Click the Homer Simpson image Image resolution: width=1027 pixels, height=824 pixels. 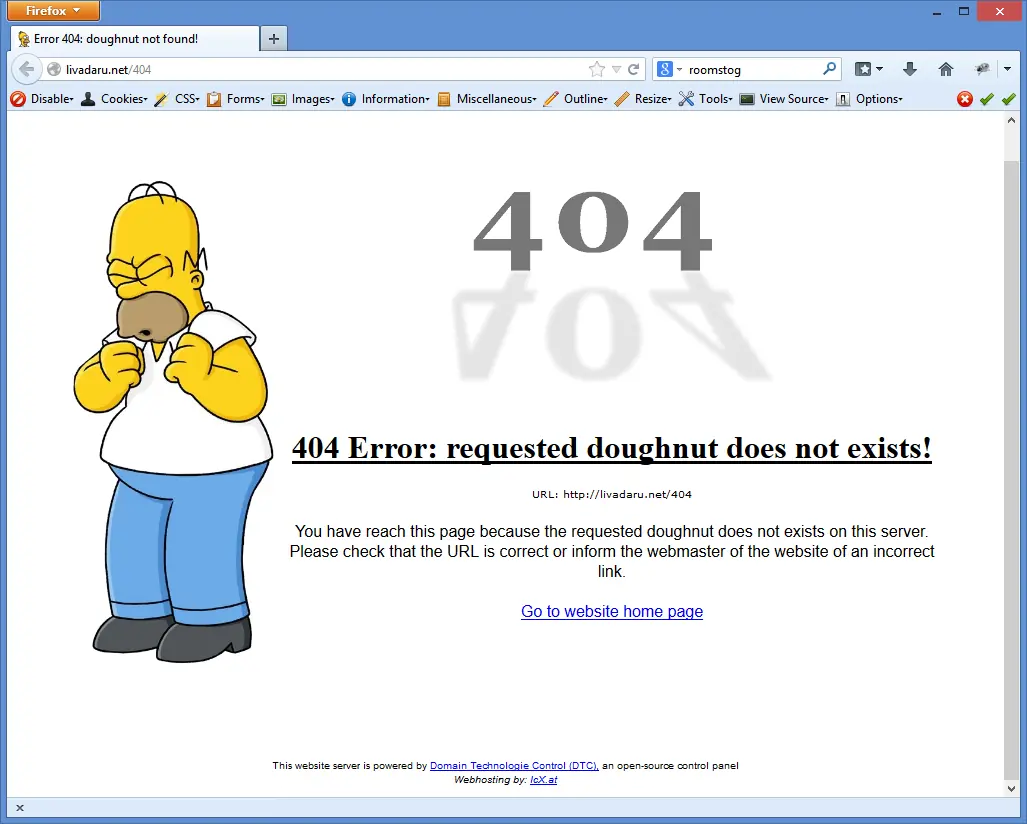pos(173,421)
